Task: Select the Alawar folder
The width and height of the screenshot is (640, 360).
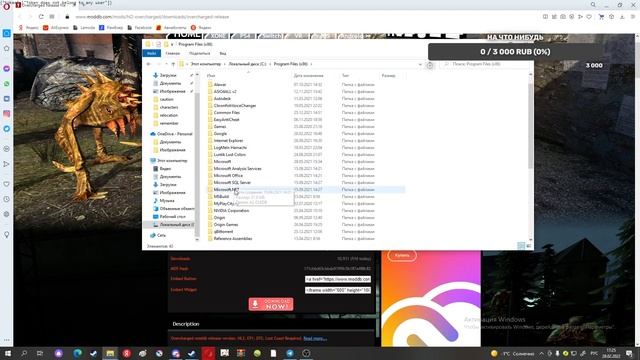Action: 220,84
